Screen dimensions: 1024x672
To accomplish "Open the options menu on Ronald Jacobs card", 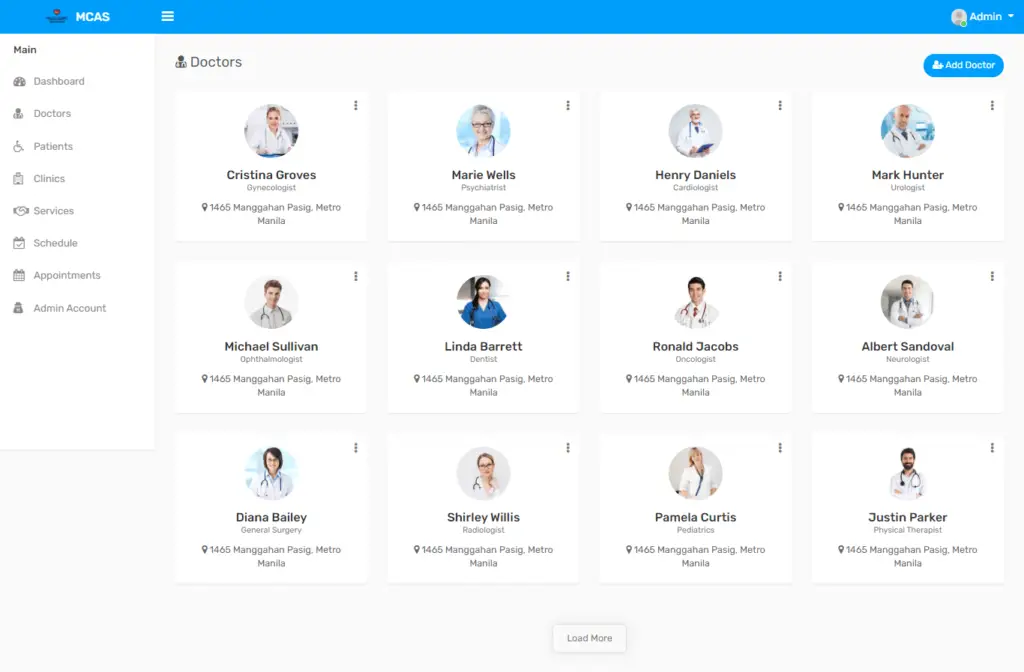I will [x=780, y=276].
